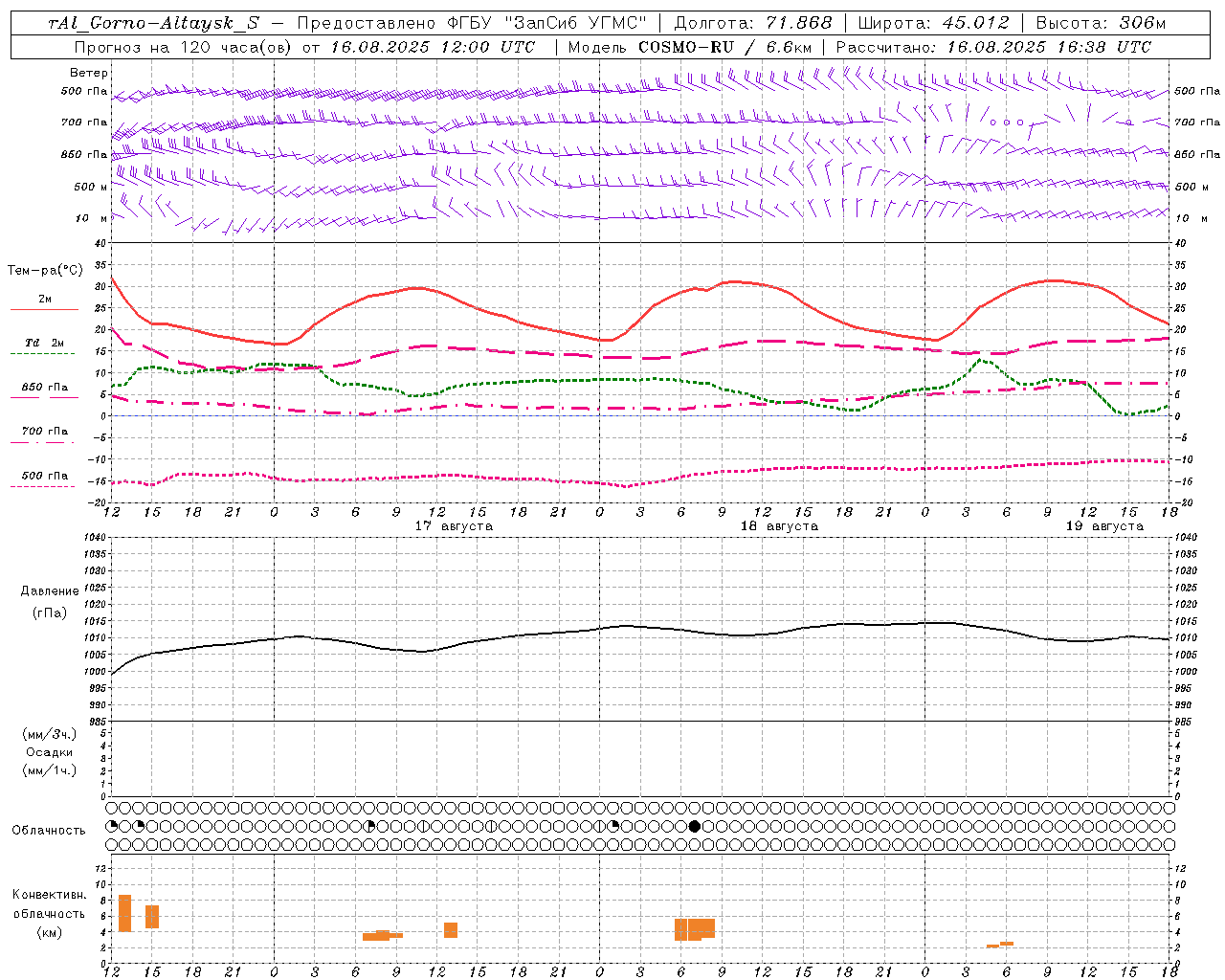Click the Td 2м legend label
Image resolution: width=1225 pixels, height=980 pixels.
(x=45, y=343)
